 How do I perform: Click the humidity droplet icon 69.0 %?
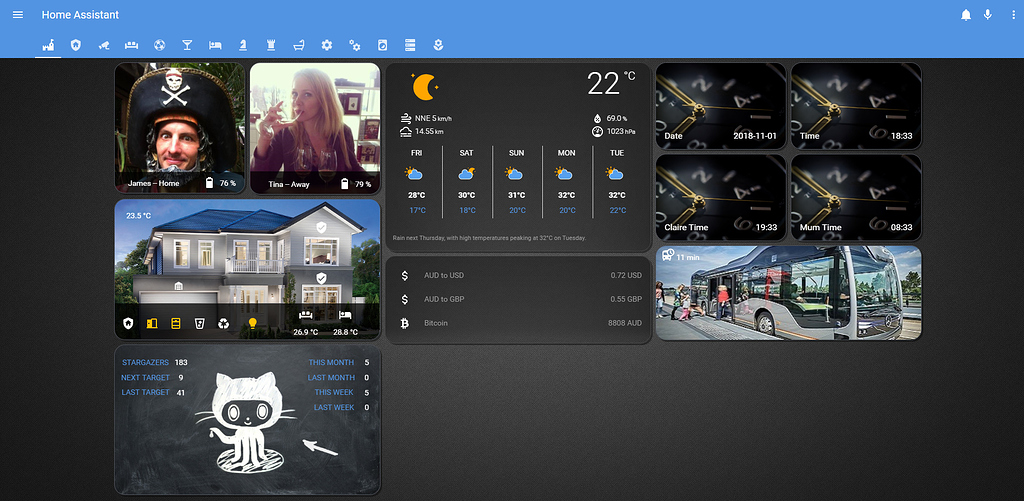tap(597, 119)
